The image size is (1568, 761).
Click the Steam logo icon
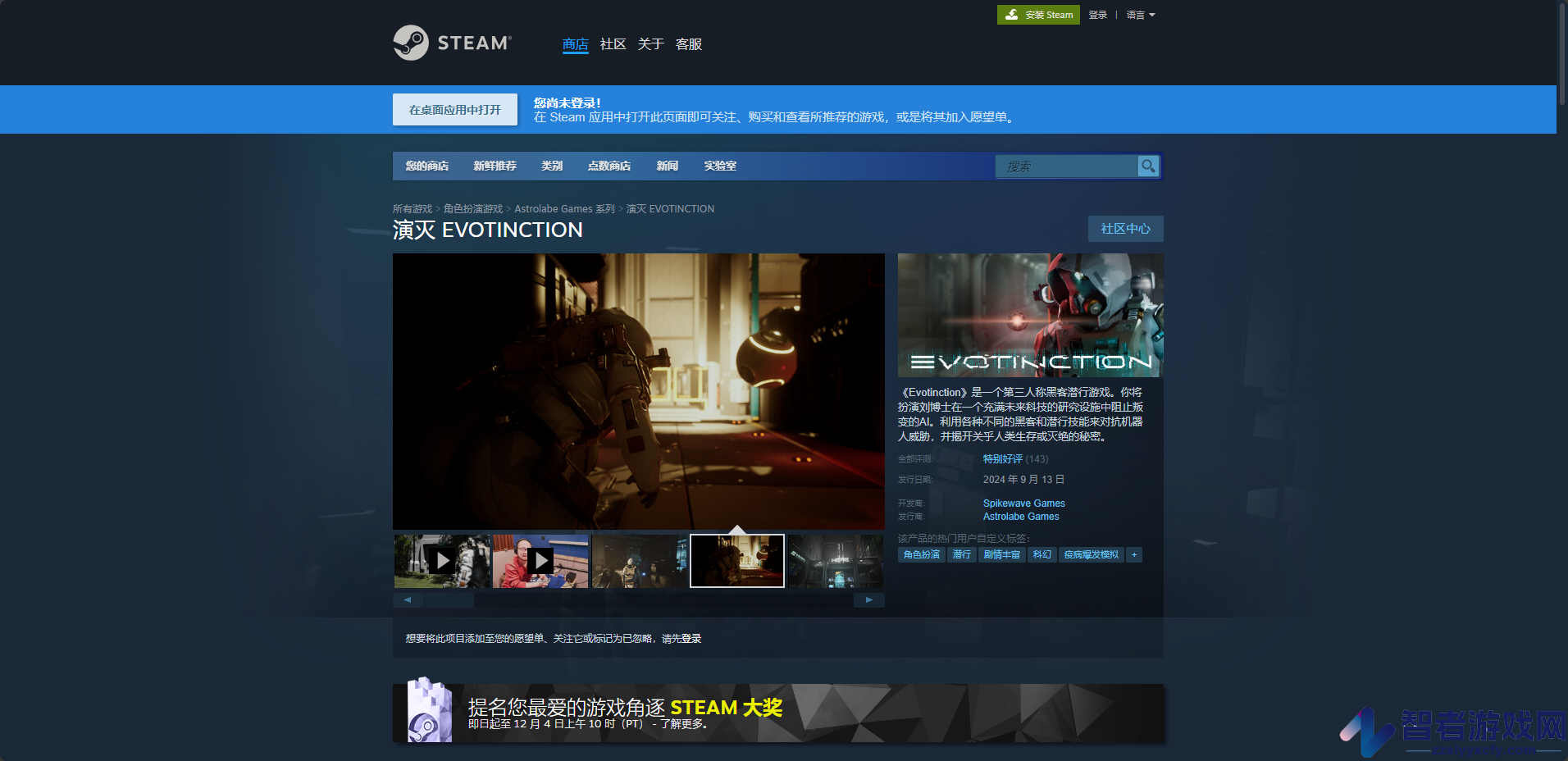point(411,43)
